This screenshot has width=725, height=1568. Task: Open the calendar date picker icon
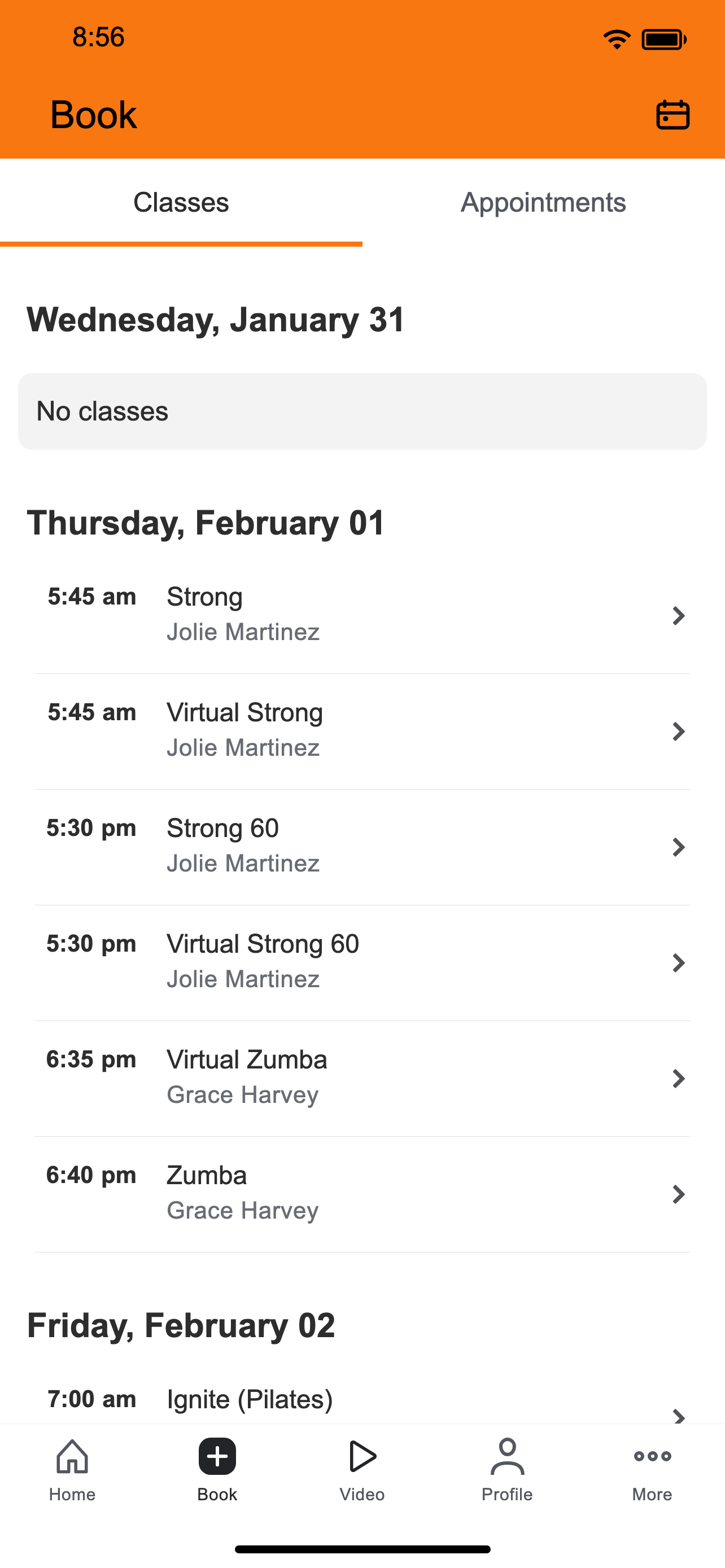[672, 115]
